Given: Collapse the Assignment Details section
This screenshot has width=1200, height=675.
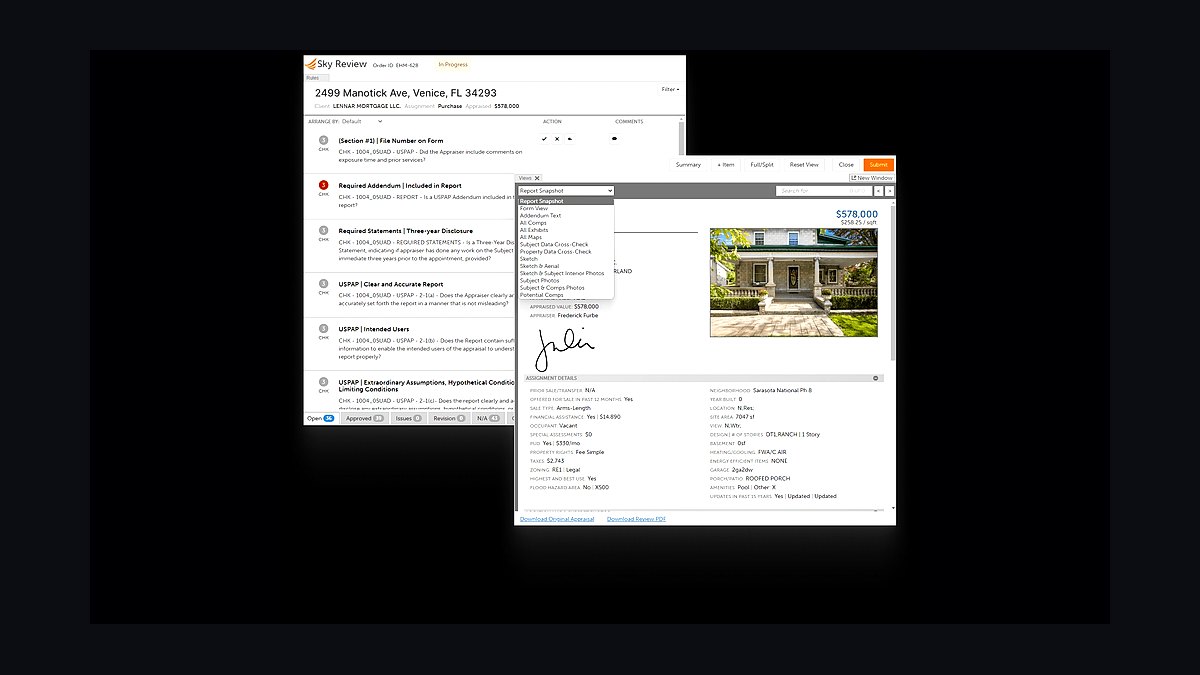Looking at the screenshot, I should (x=876, y=378).
